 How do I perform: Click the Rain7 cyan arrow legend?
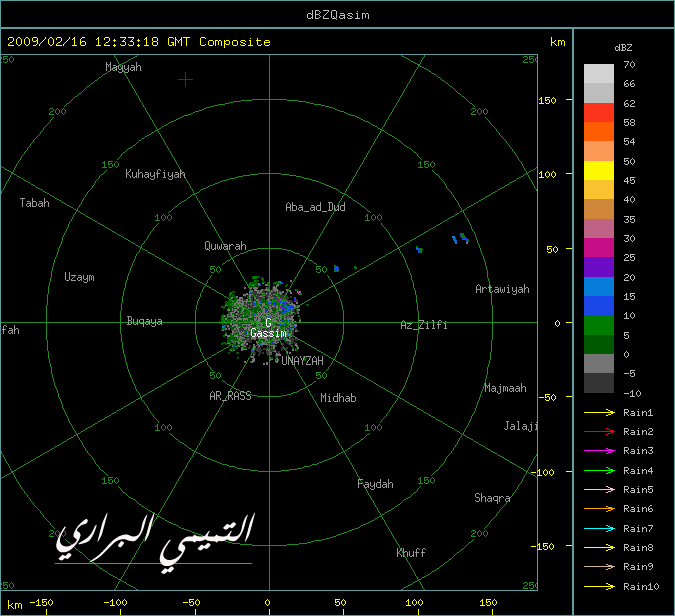(x=599, y=528)
